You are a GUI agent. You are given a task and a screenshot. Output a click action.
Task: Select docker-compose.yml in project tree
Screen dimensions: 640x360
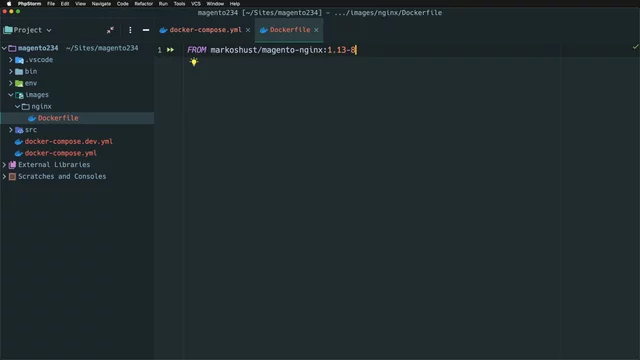pos(60,153)
